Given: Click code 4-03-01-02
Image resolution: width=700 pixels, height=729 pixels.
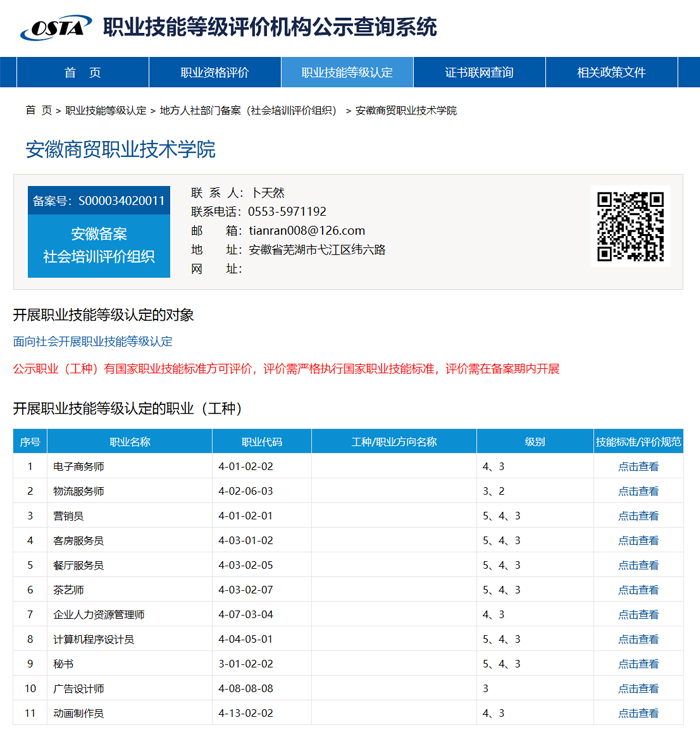Looking at the screenshot, I should [x=245, y=540].
